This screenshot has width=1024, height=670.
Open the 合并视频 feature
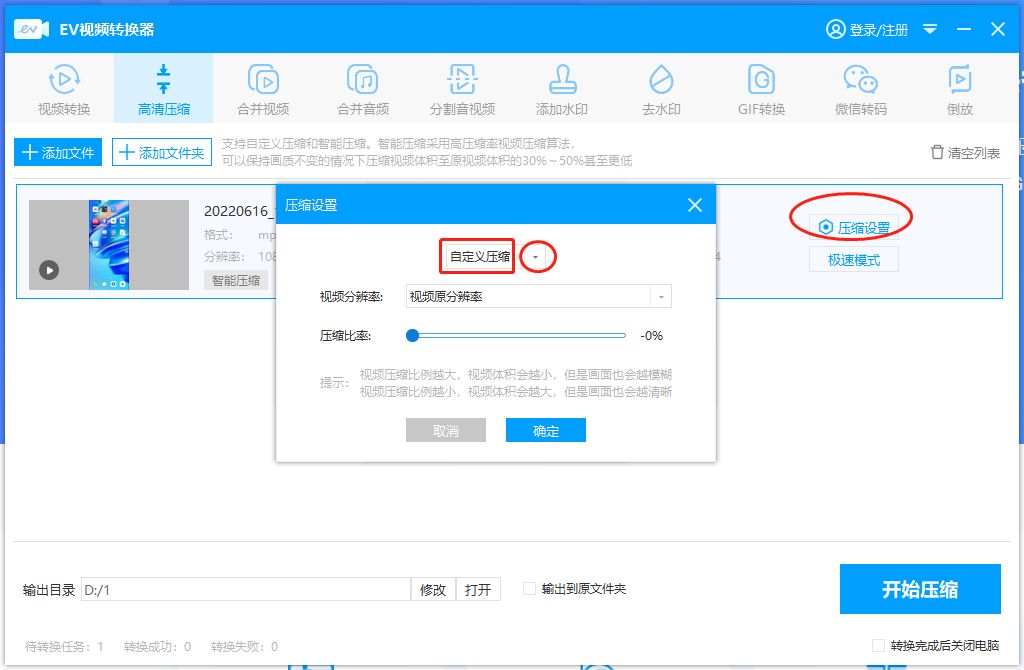pos(263,87)
